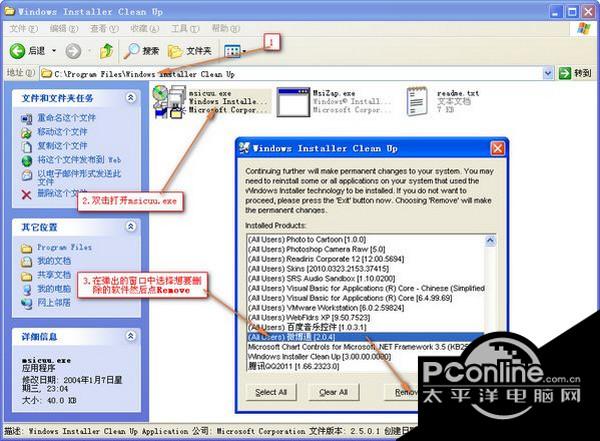Select WebFldrs XP [9.50.7523] entry

(309, 318)
